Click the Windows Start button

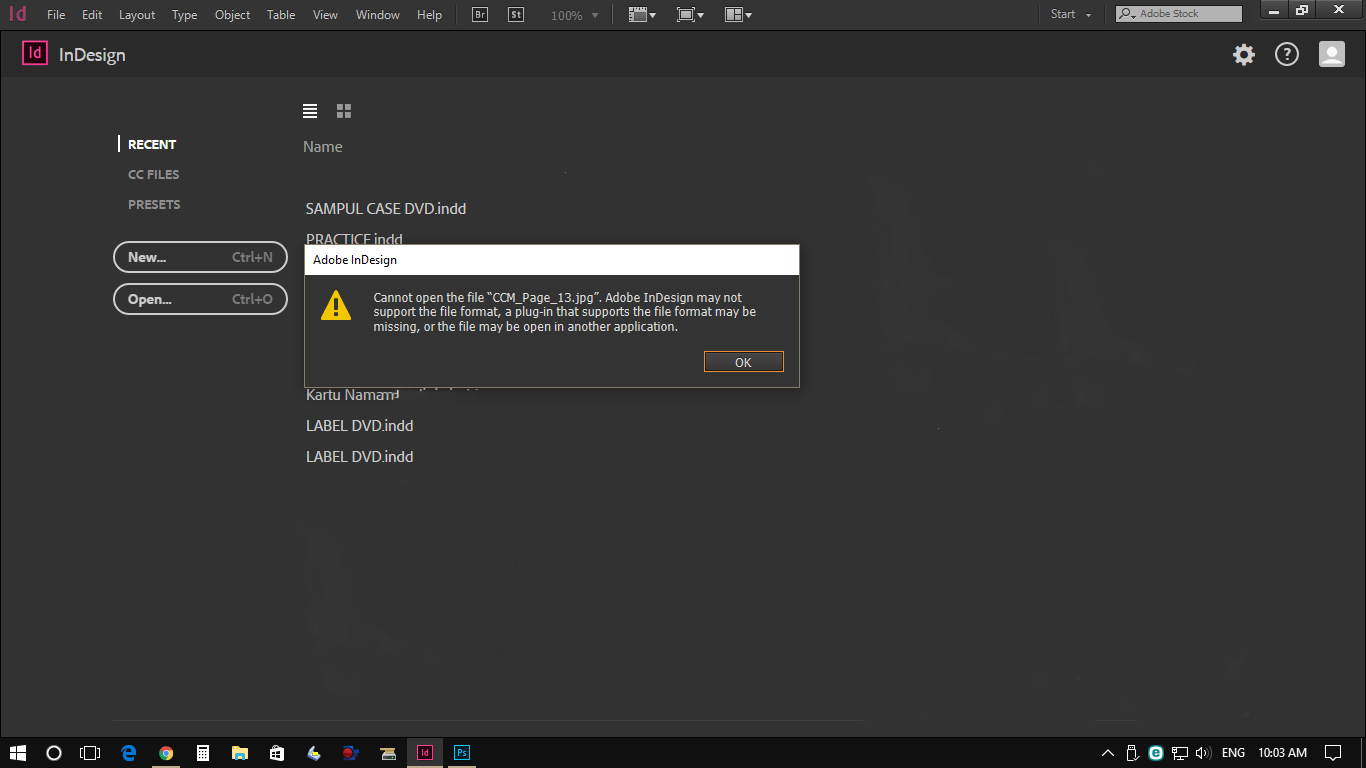coord(17,753)
